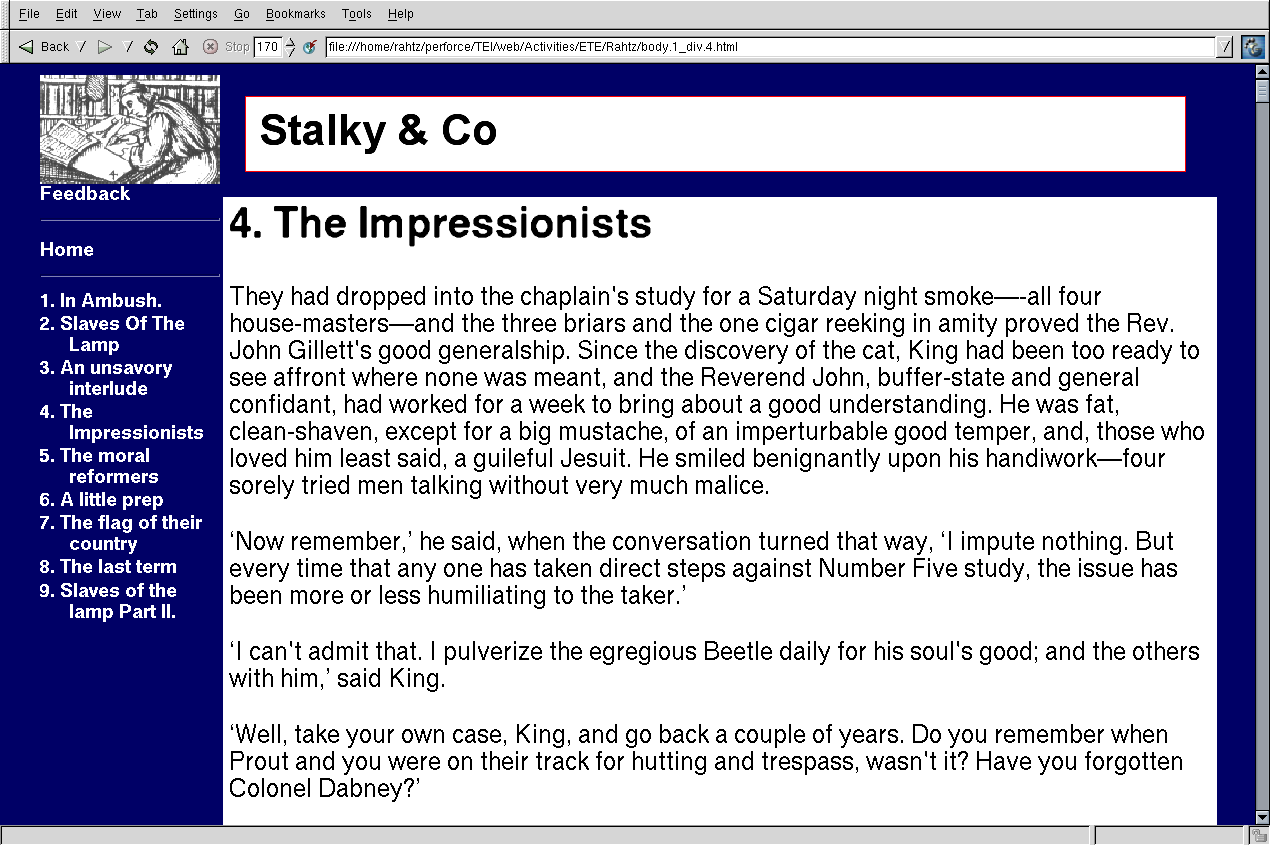
Task: Follow the Feedback link
Action: point(85,194)
